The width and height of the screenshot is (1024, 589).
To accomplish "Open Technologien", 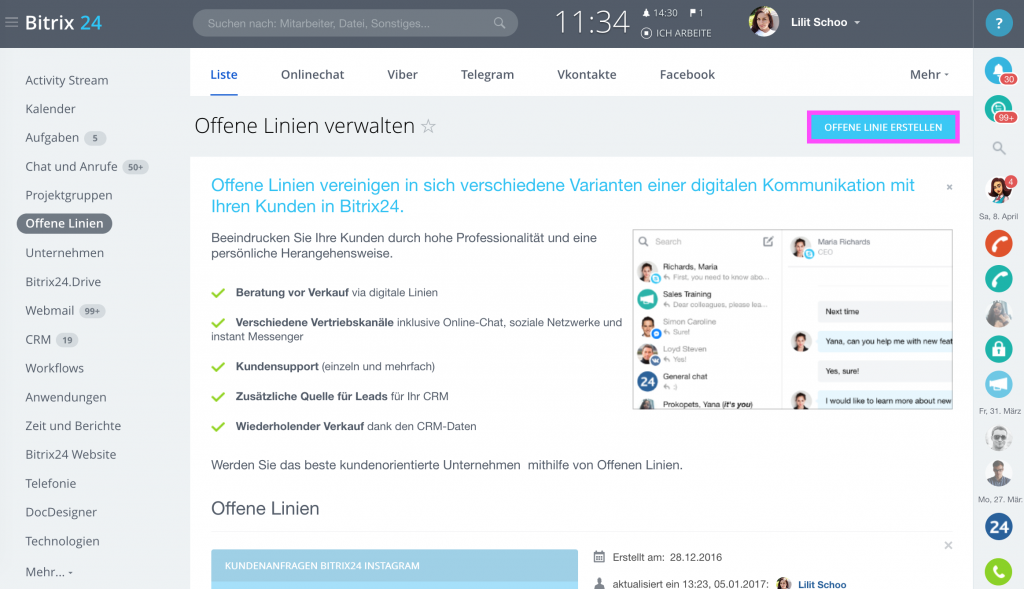I will point(63,541).
